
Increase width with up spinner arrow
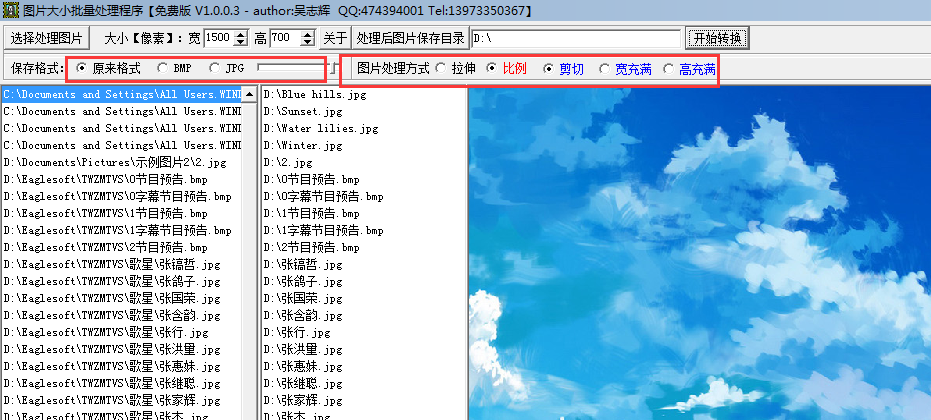pyautogui.click(x=241, y=34)
